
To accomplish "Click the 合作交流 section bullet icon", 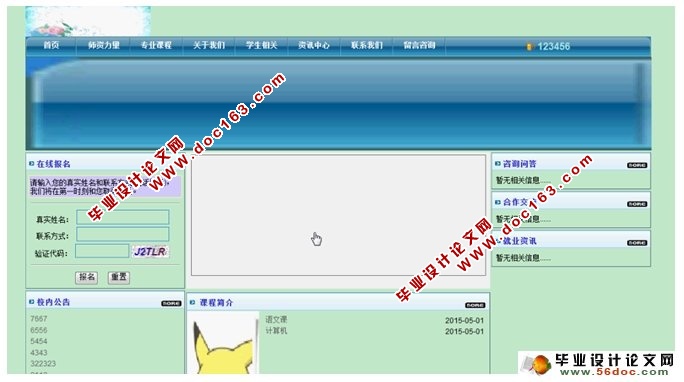I will (497, 202).
